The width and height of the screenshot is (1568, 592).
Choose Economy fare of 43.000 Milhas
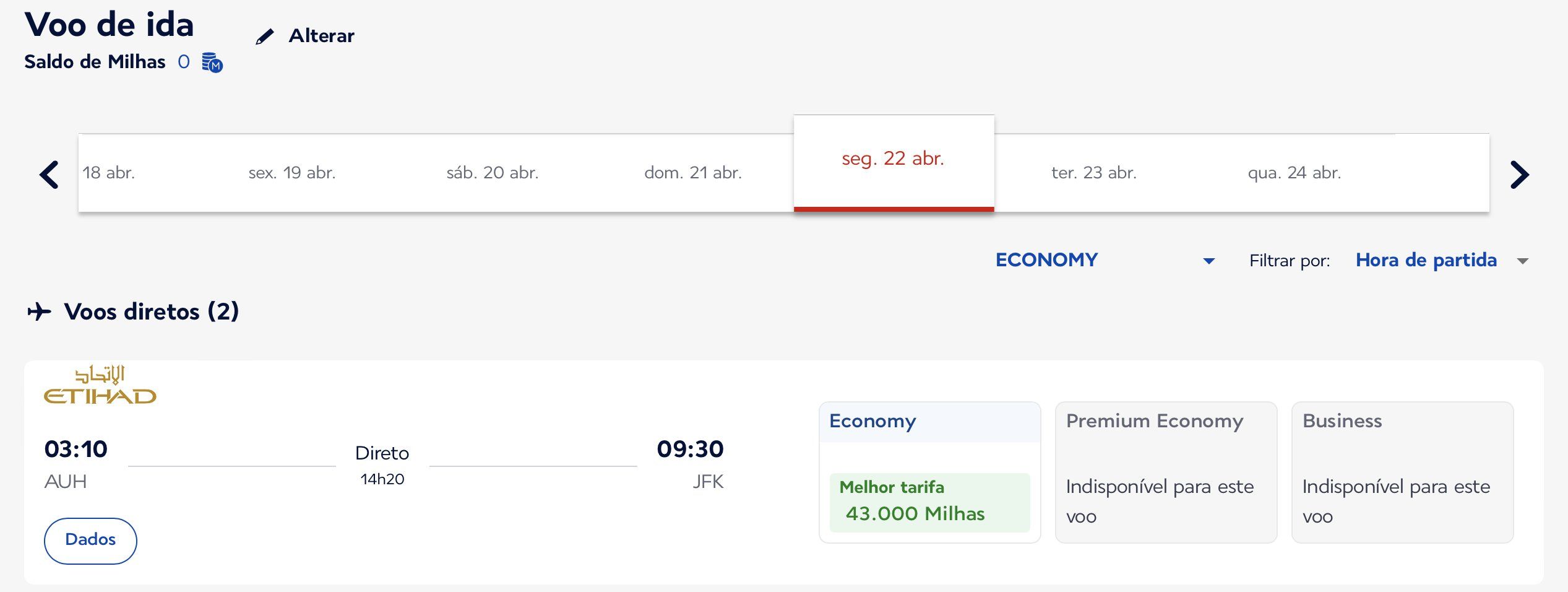pyautogui.click(x=929, y=502)
